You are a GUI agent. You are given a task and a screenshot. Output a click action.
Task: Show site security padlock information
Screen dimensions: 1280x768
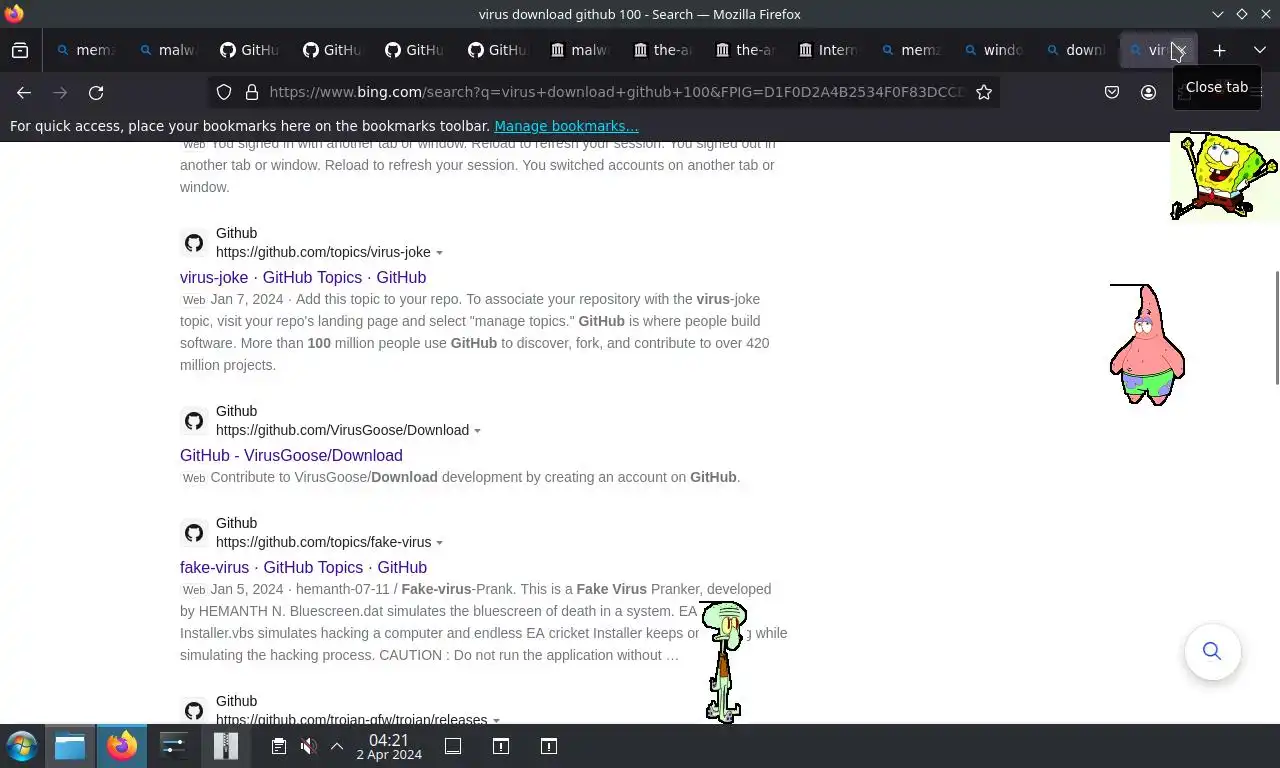tap(252, 92)
